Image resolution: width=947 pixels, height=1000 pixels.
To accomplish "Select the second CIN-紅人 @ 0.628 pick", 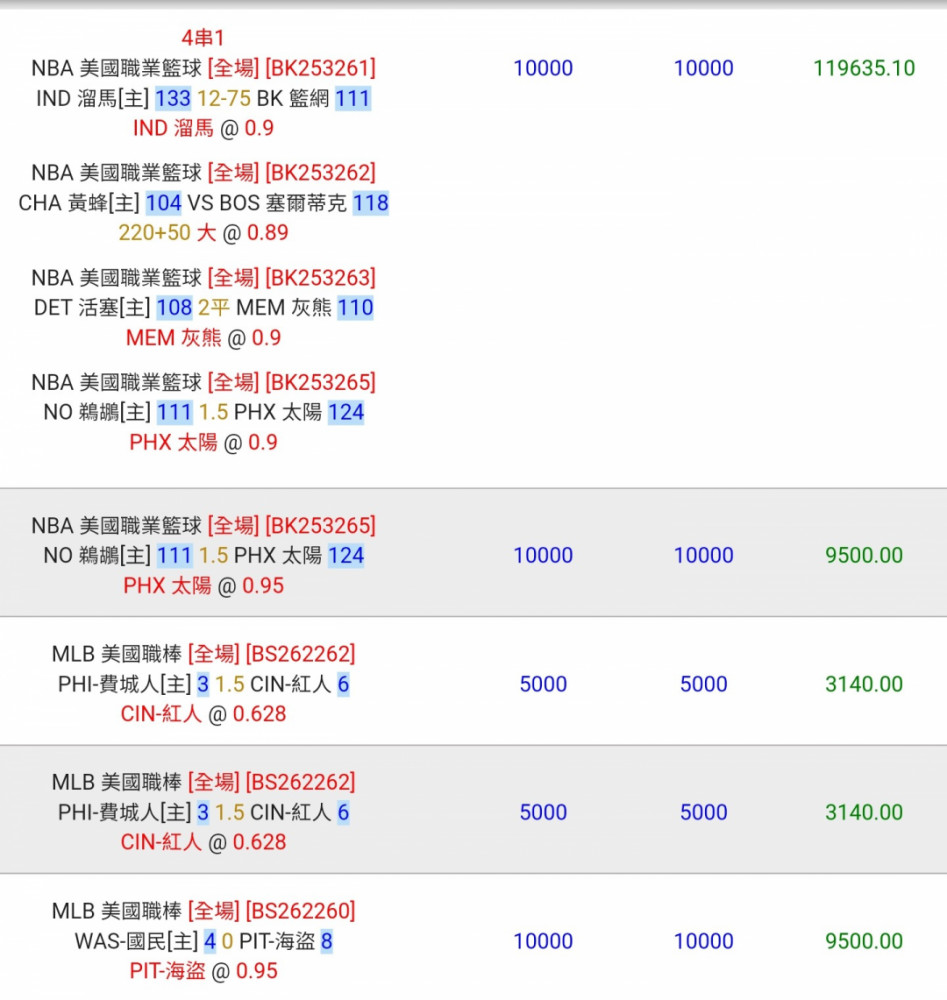I will [203, 842].
